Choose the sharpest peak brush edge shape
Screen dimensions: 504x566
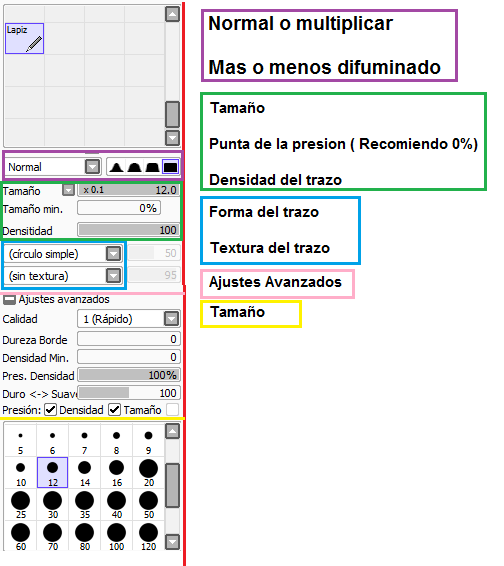(116, 167)
